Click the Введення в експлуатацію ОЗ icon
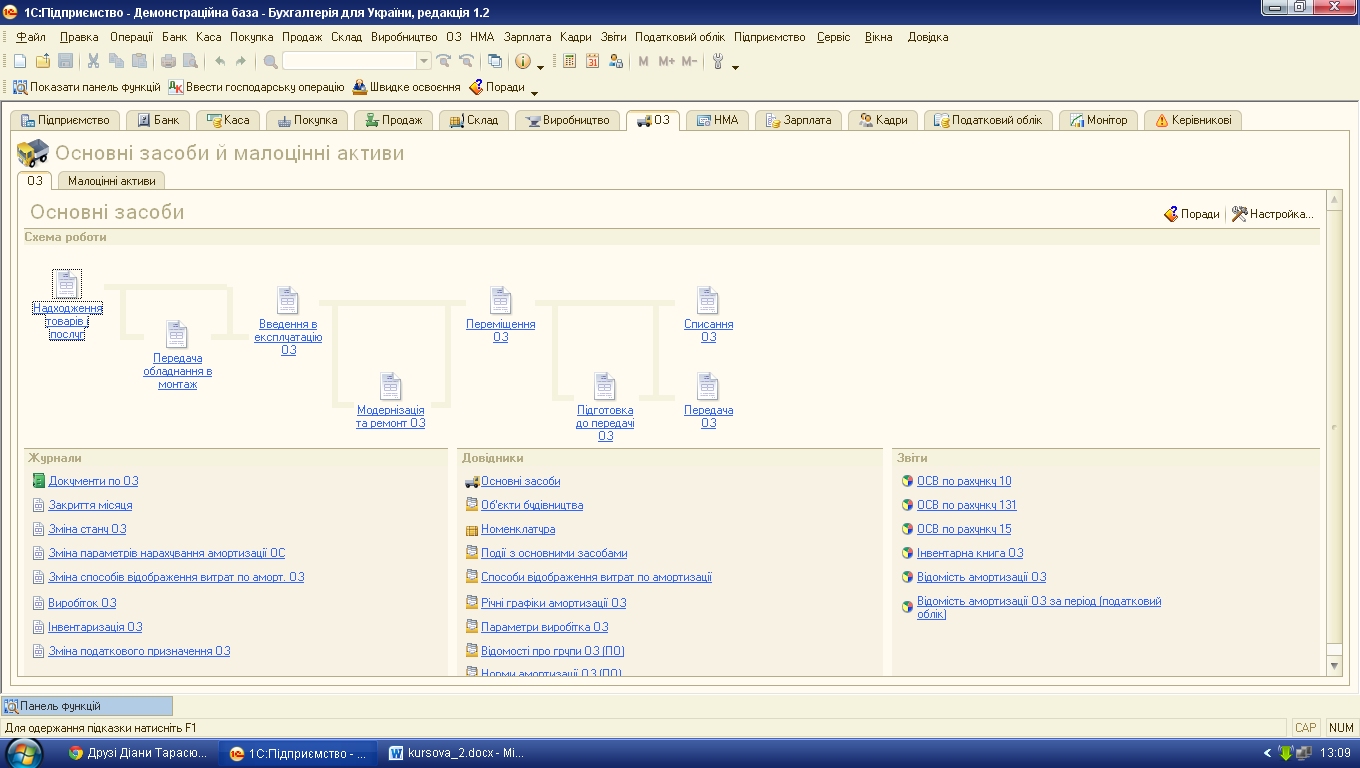The image size is (1360, 768). 288,300
